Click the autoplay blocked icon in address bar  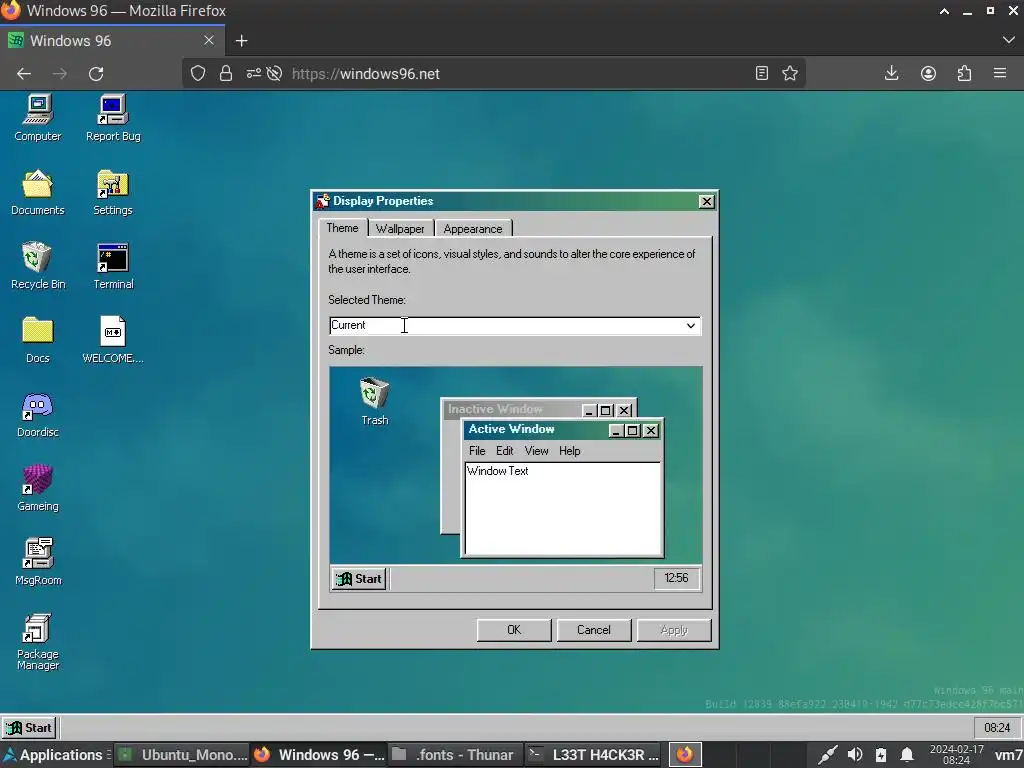pyautogui.click(x=275, y=73)
